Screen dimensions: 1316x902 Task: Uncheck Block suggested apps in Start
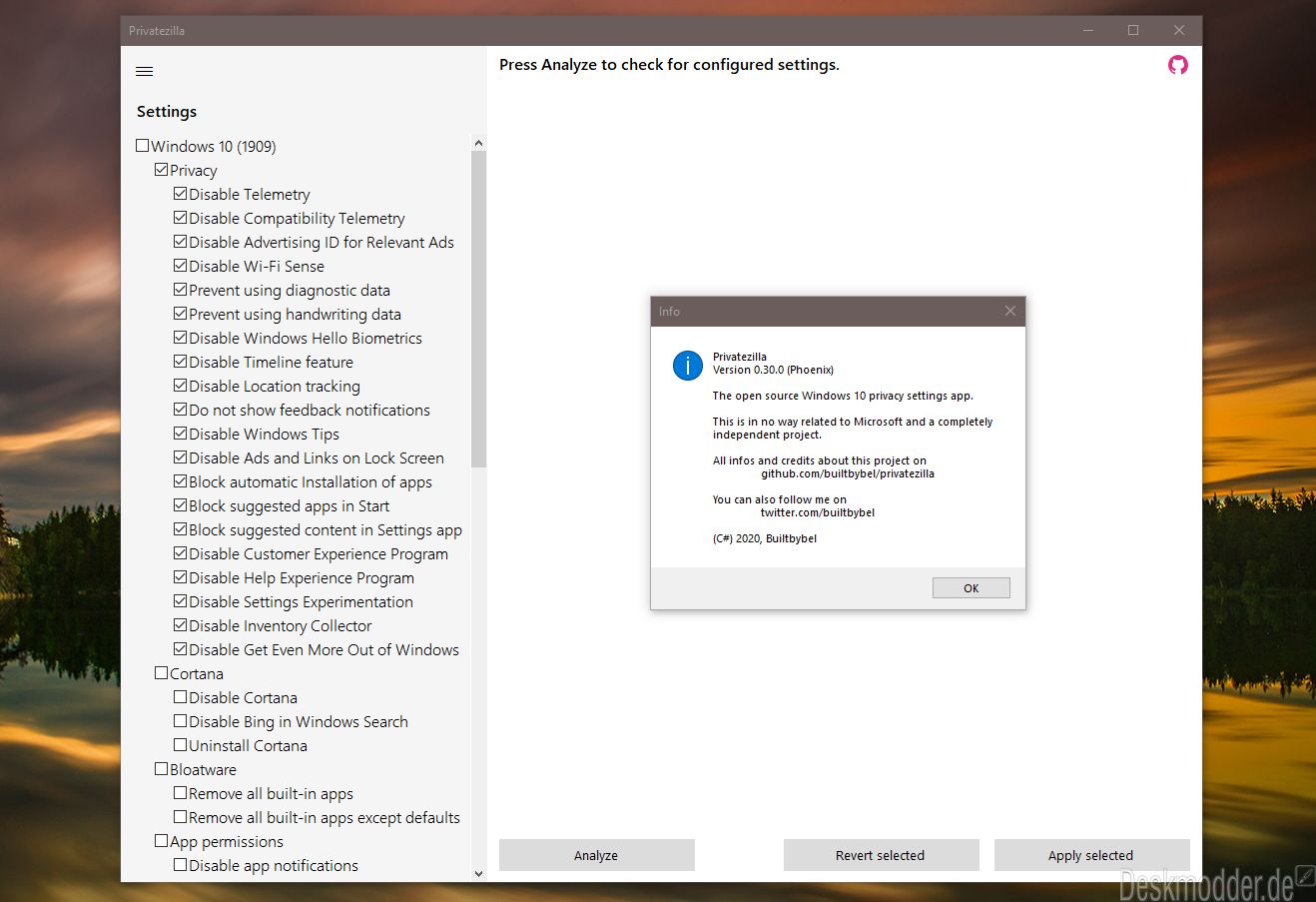tap(181, 505)
